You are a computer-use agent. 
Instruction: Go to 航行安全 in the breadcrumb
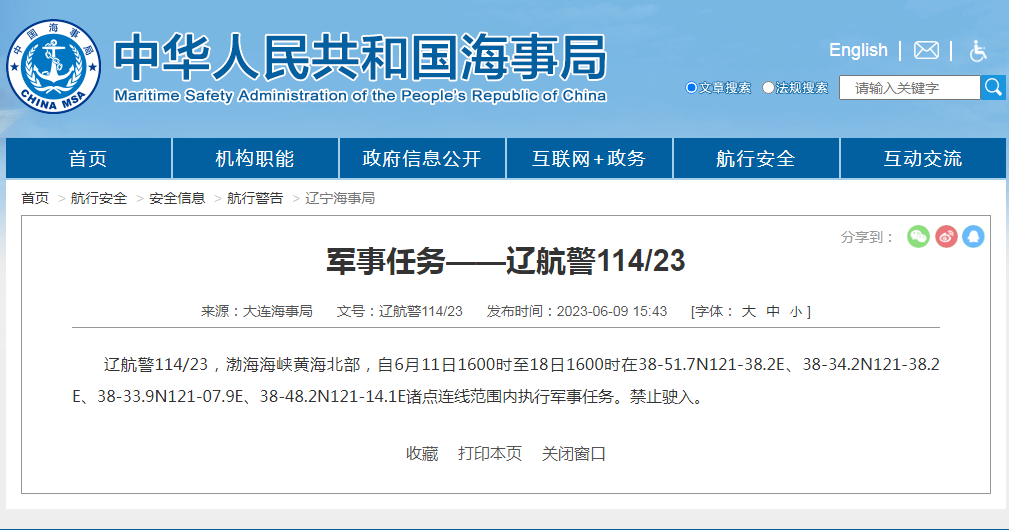tap(98, 198)
